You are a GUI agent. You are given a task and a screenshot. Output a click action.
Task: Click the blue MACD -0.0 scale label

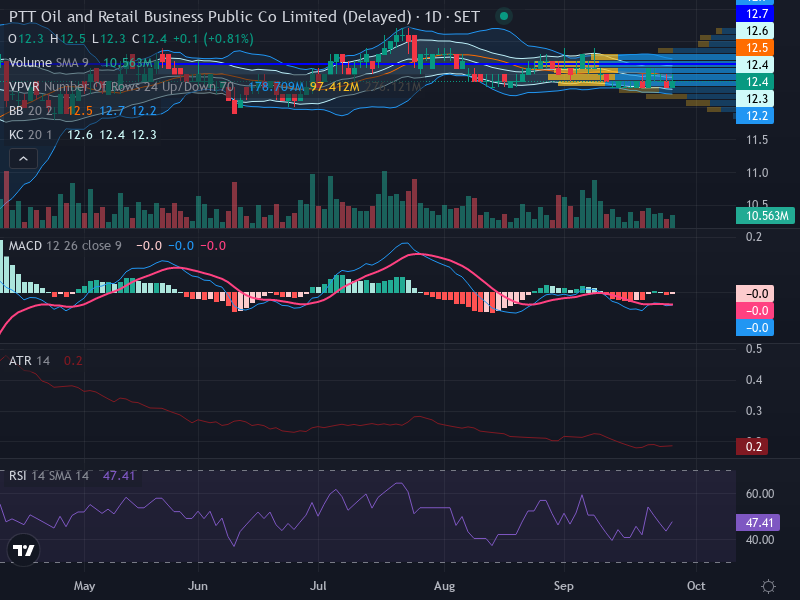click(755, 328)
